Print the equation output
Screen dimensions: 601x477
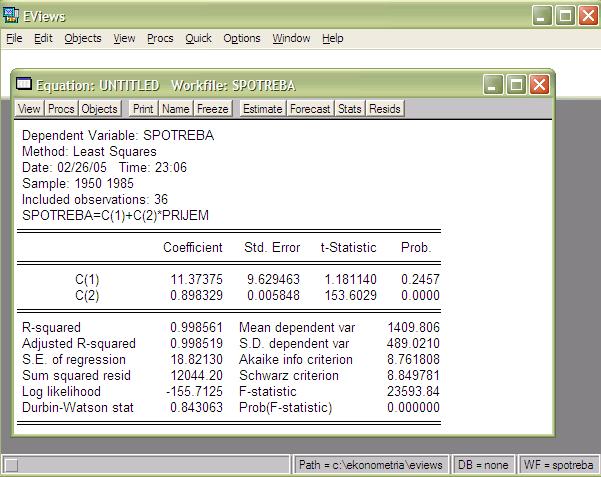(x=143, y=109)
